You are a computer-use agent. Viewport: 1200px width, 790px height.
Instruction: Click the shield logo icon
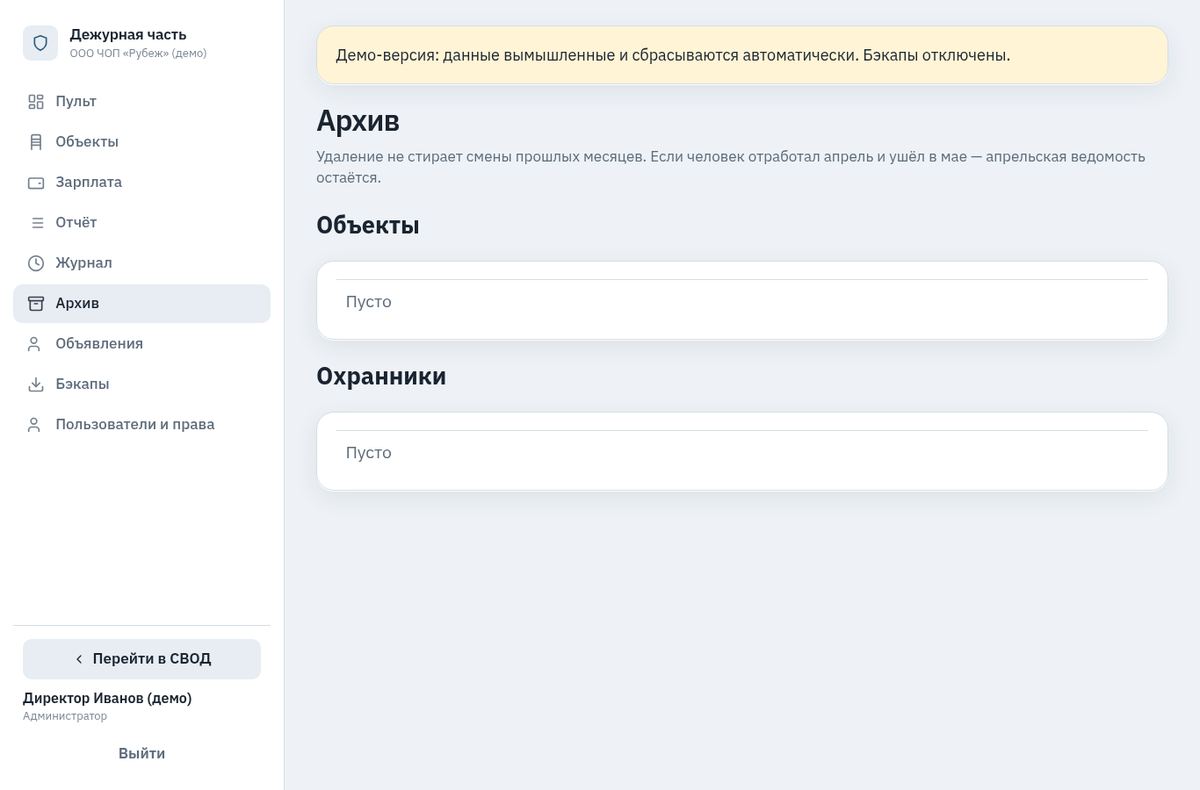click(40, 43)
